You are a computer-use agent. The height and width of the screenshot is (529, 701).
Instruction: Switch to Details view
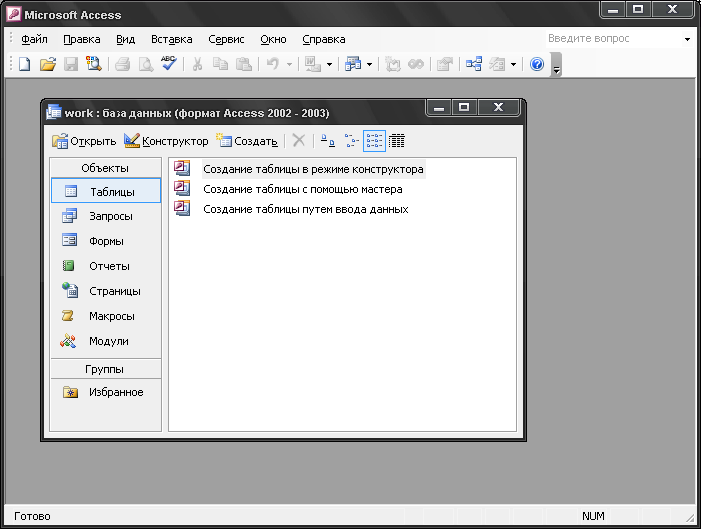[397, 141]
